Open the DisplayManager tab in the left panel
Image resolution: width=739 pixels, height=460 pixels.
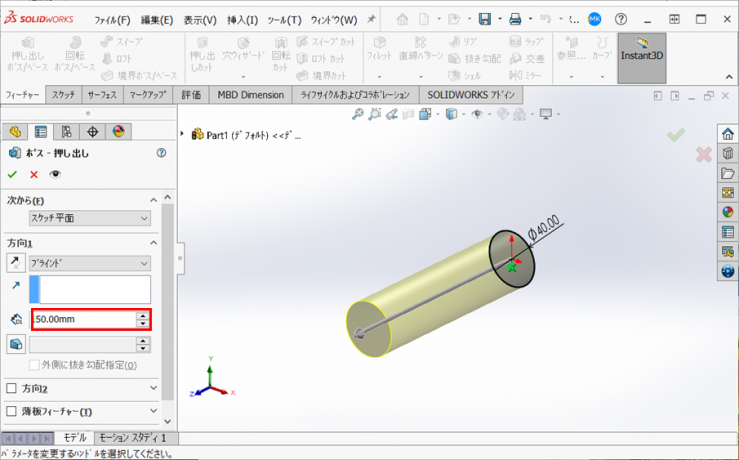(119, 132)
